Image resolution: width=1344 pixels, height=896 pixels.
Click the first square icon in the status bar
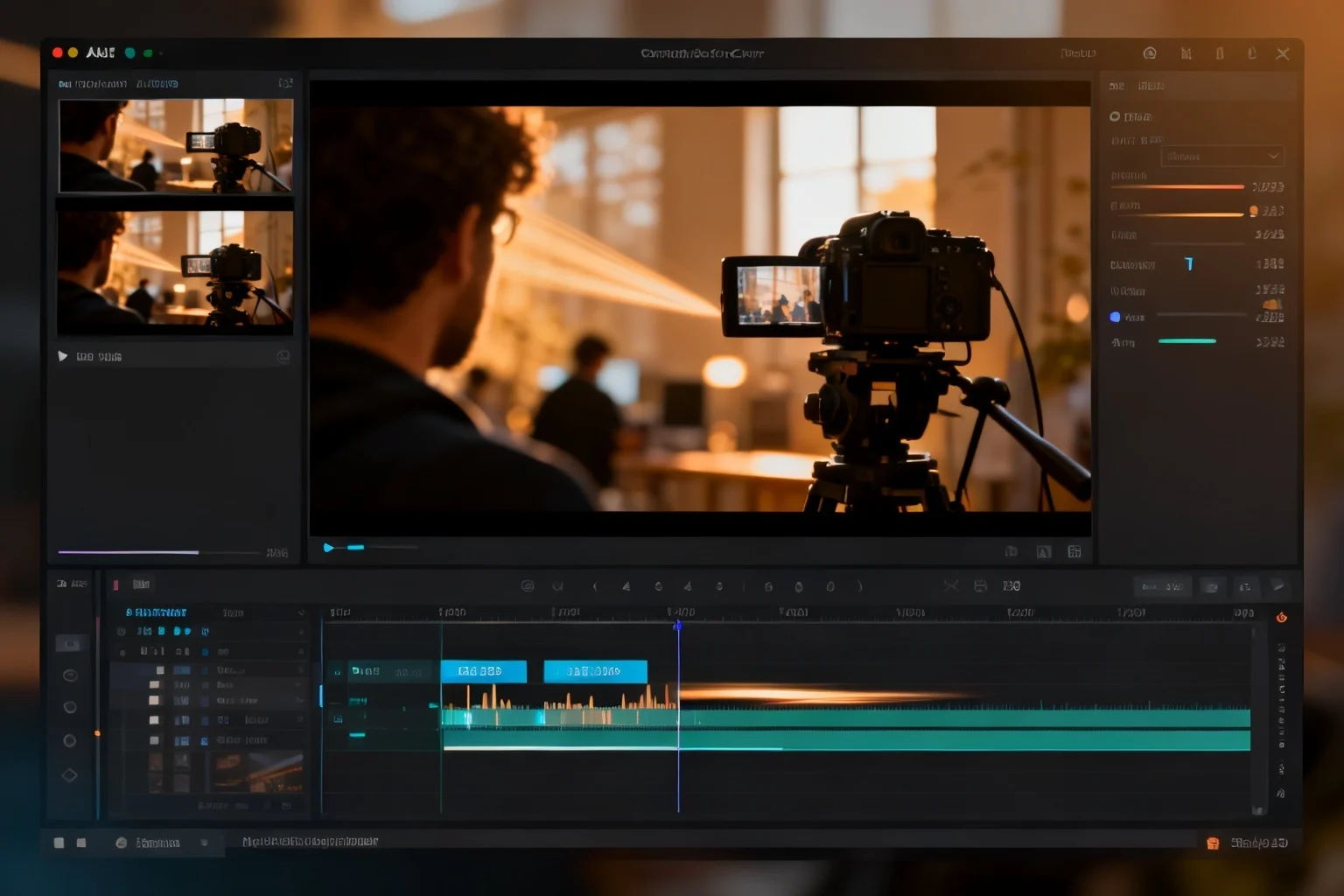click(x=59, y=843)
